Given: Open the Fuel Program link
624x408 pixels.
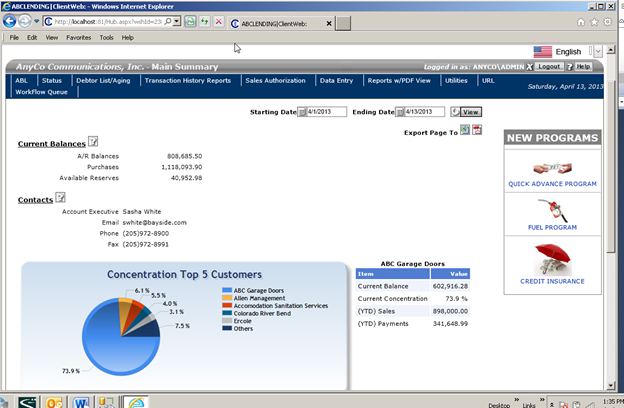Looking at the screenshot, I should 552,227.
